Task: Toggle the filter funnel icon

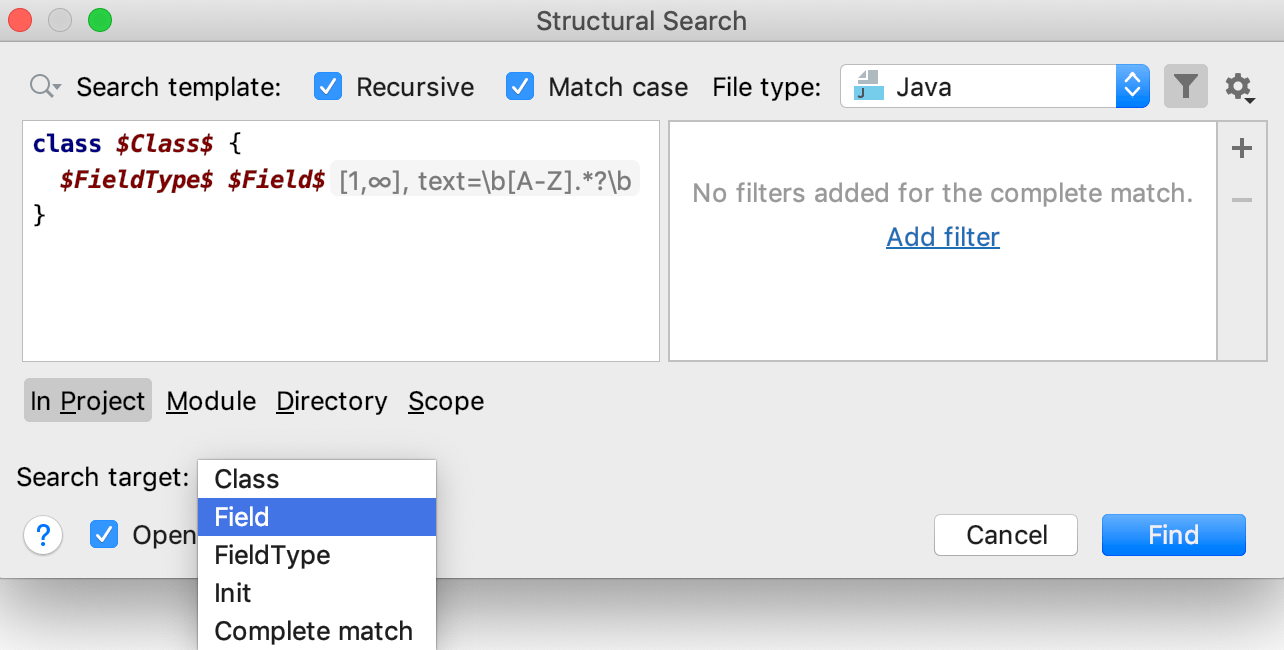Action: pyautogui.click(x=1186, y=87)
